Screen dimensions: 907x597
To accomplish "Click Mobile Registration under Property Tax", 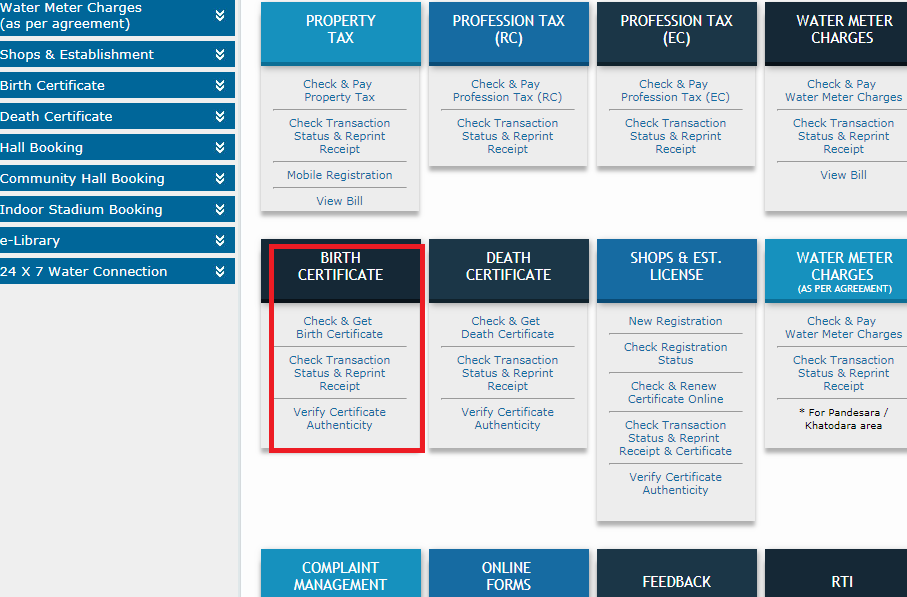I will point(340,175).
